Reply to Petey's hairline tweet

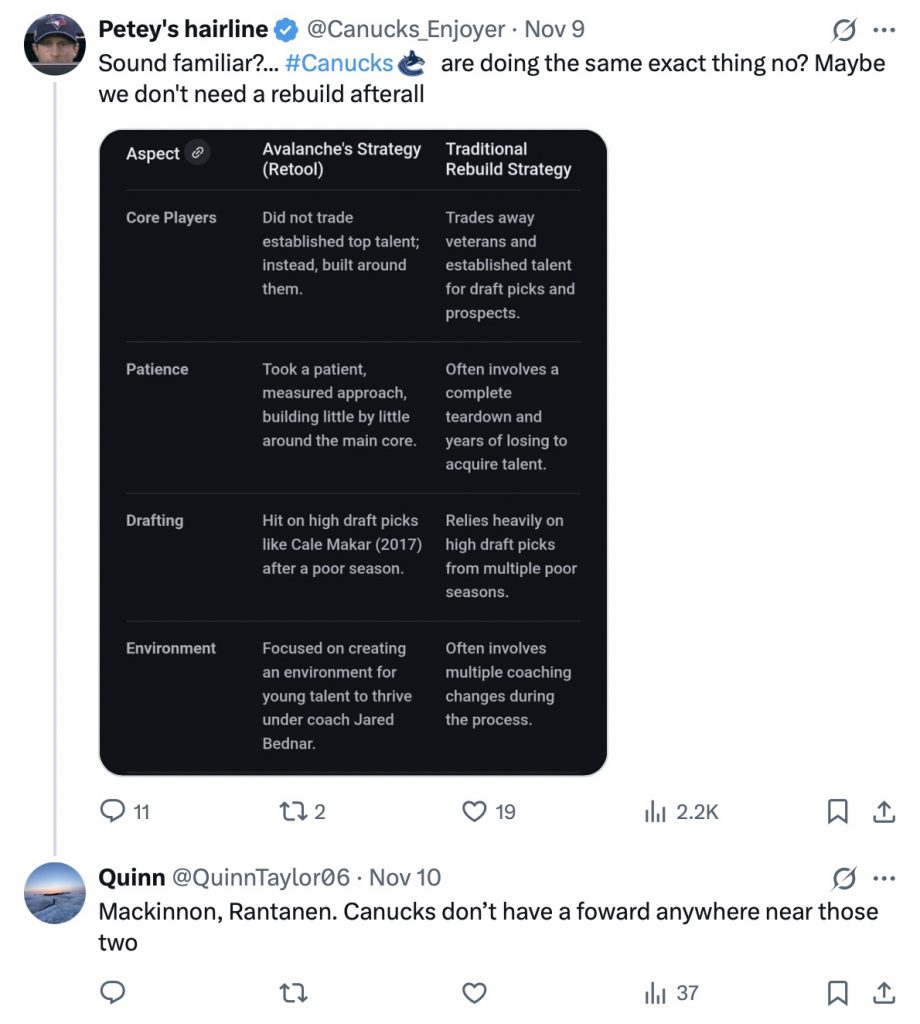pos(114,812)
